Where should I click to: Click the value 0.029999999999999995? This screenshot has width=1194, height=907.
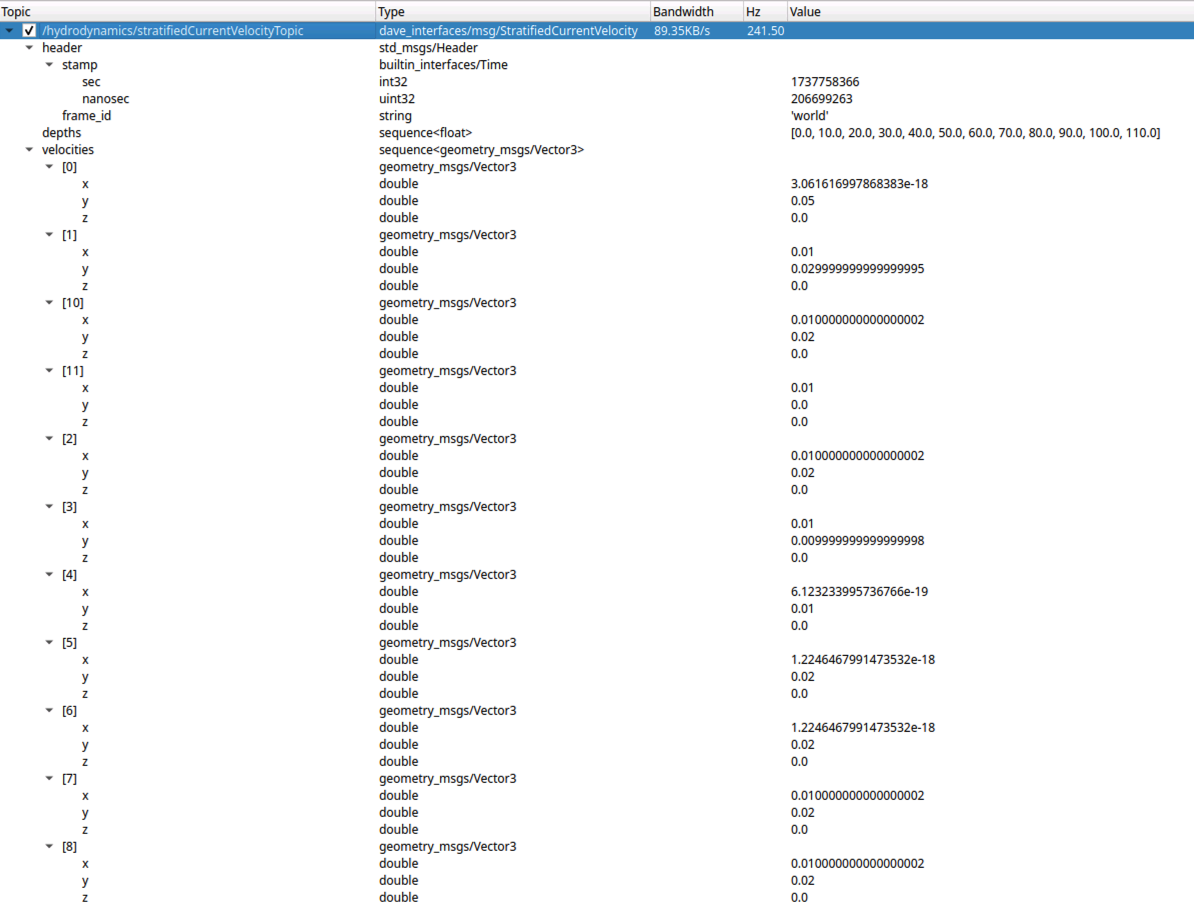point(857,269)
